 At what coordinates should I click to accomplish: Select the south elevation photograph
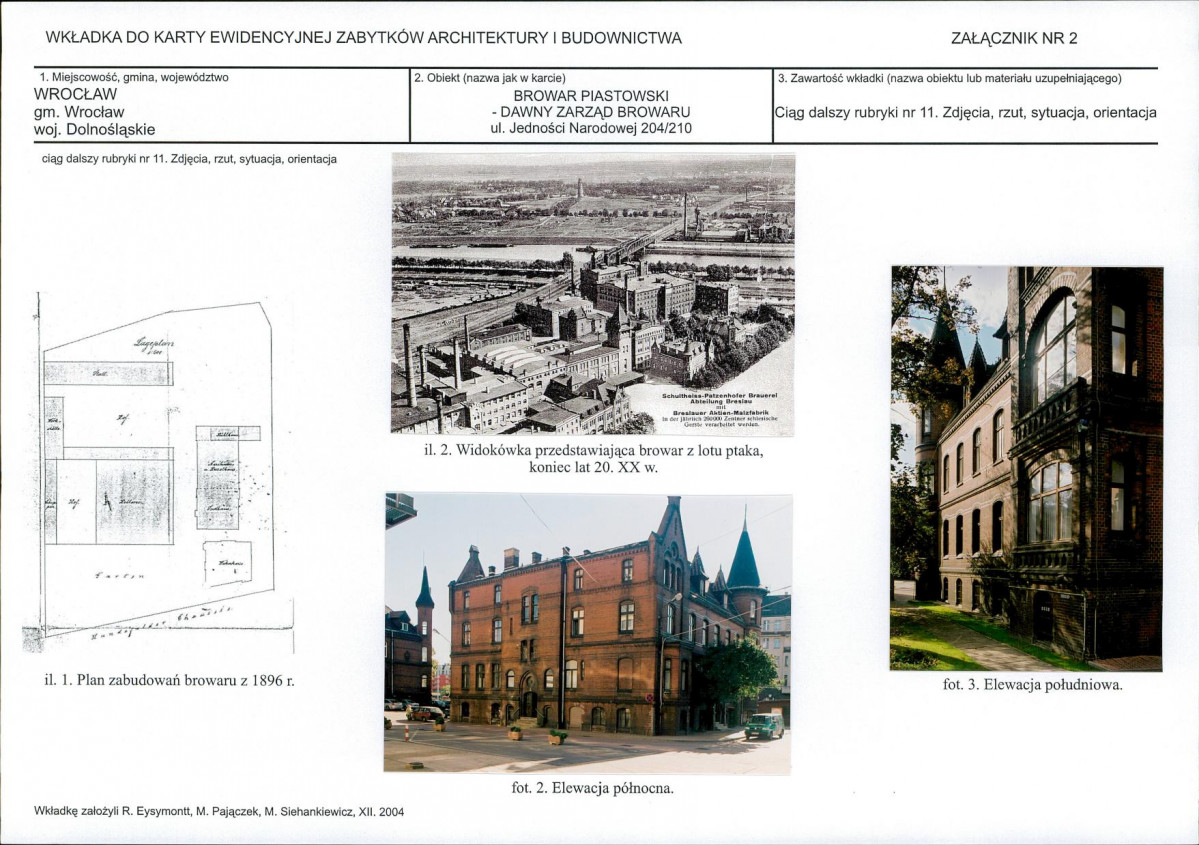click(x=1026, y=468)
